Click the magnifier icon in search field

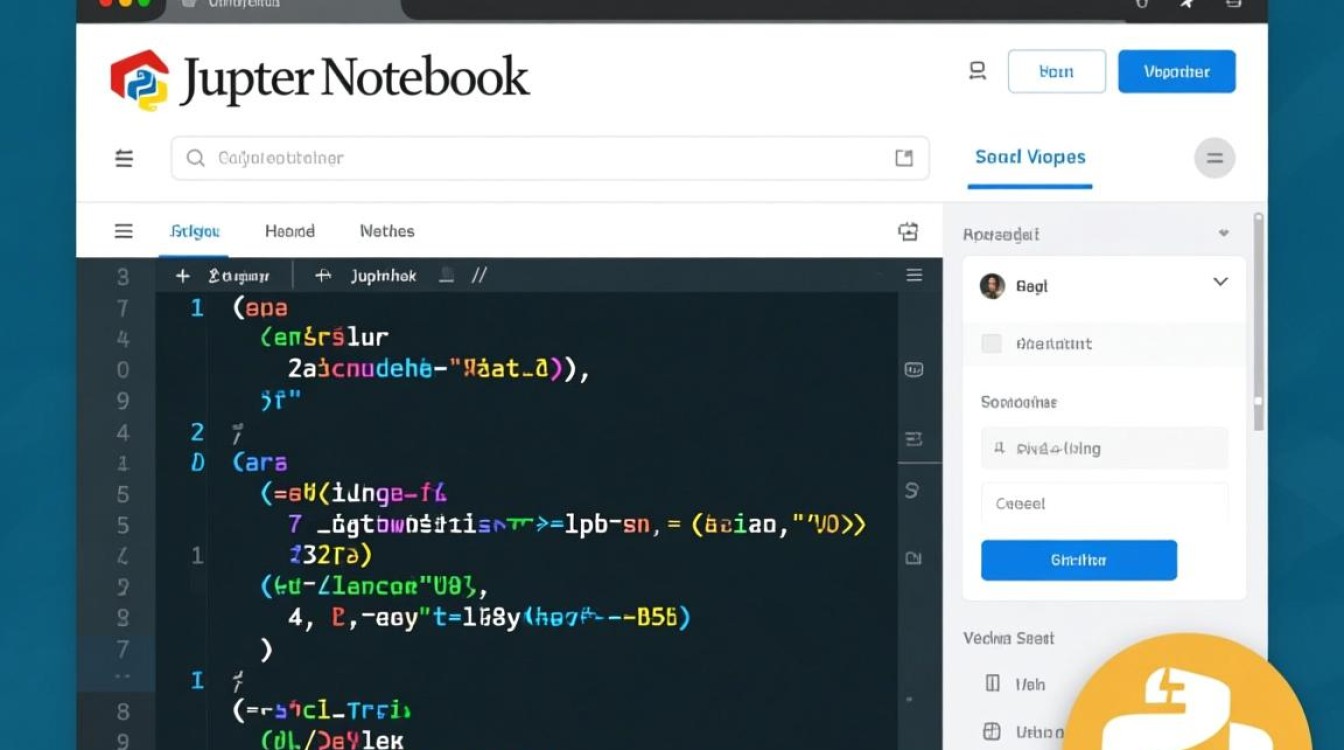pyautogui.click(x=196, y=158)
